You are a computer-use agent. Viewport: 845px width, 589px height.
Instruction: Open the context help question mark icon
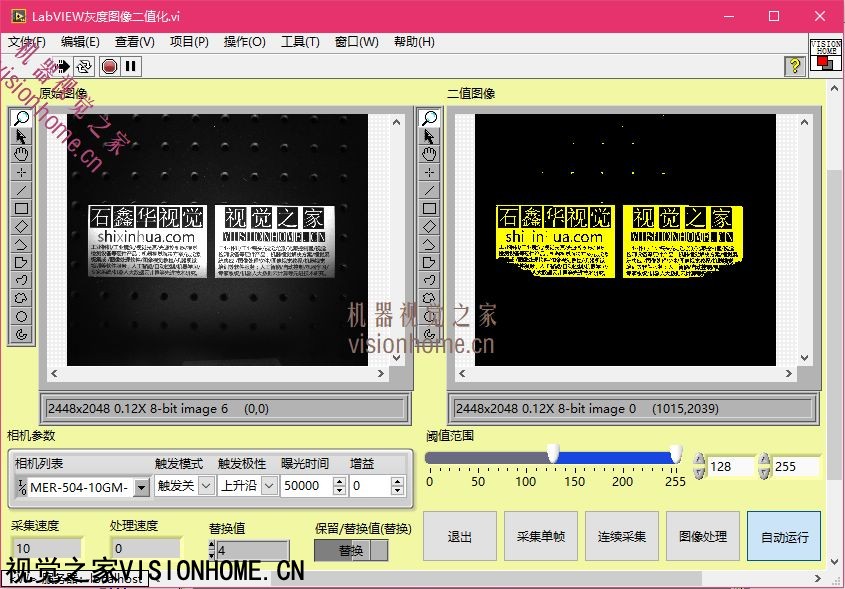tap(795, 66)
